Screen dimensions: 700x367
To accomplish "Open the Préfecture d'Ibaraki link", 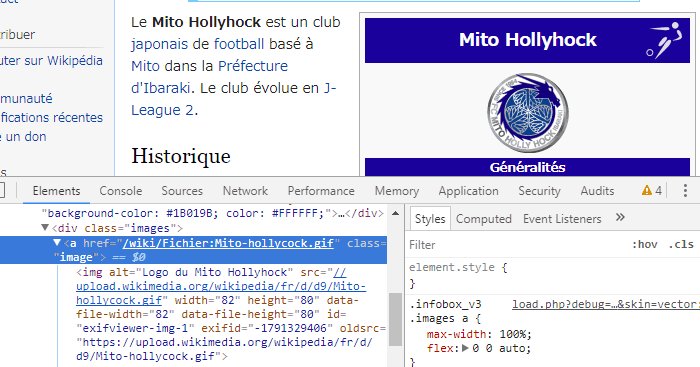I will point(209,77).
